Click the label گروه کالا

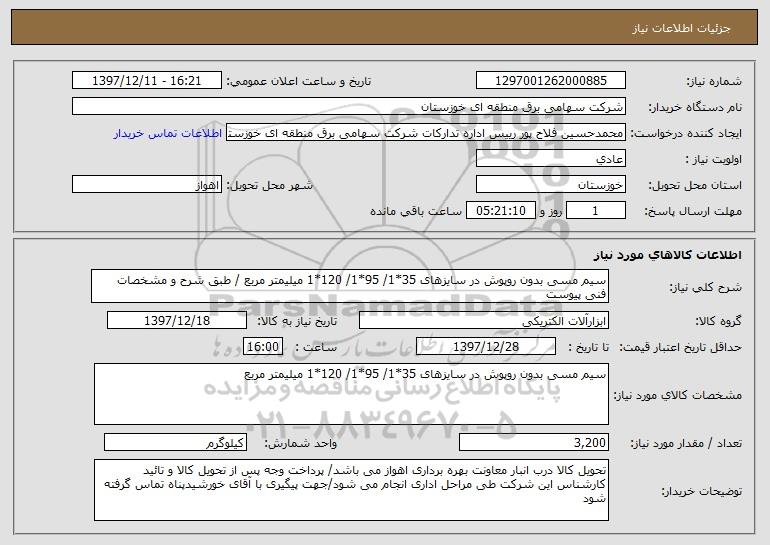pyautogui.click(x=718, y=321)
